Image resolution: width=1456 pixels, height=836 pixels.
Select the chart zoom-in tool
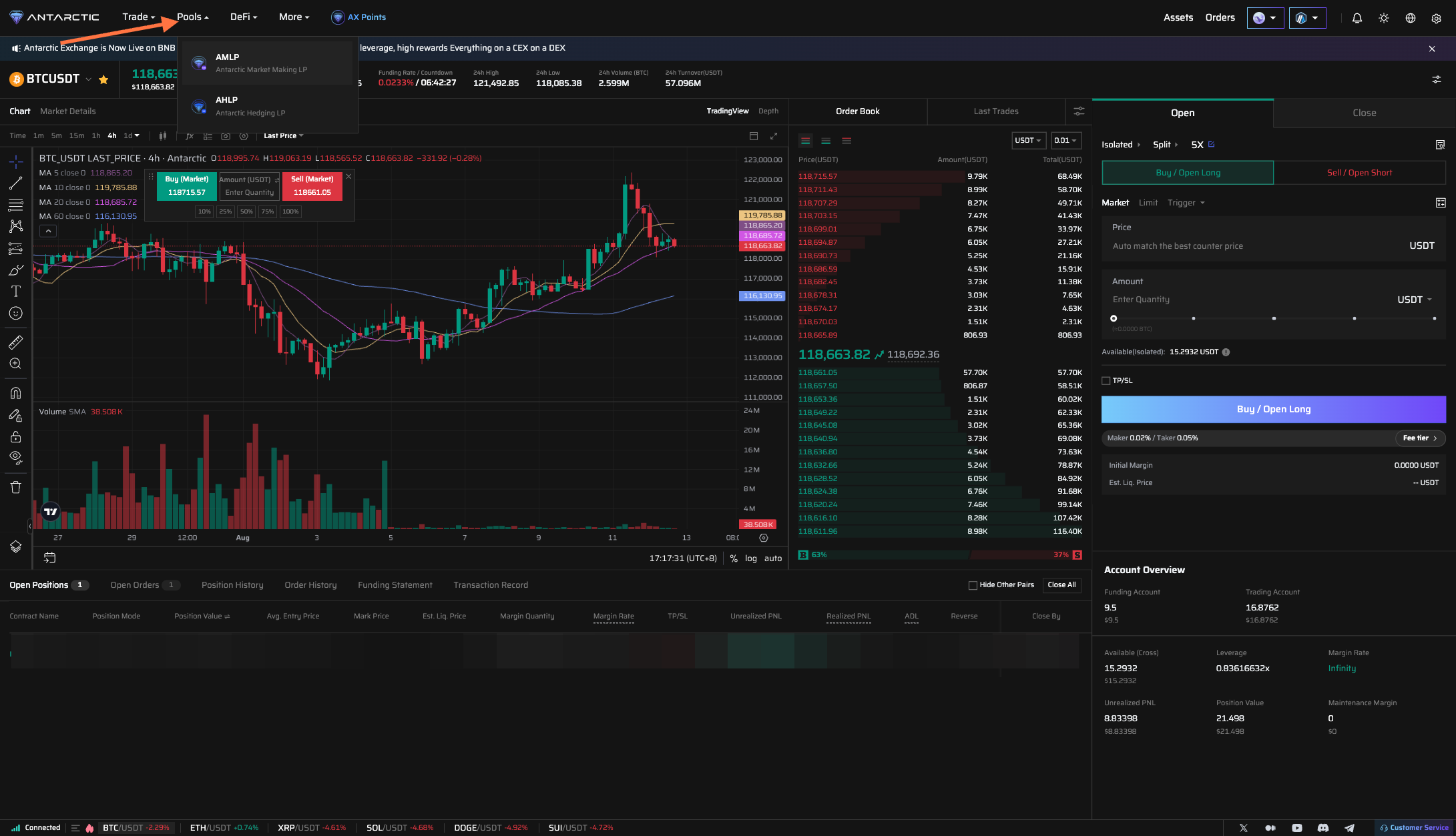(16, 364)
